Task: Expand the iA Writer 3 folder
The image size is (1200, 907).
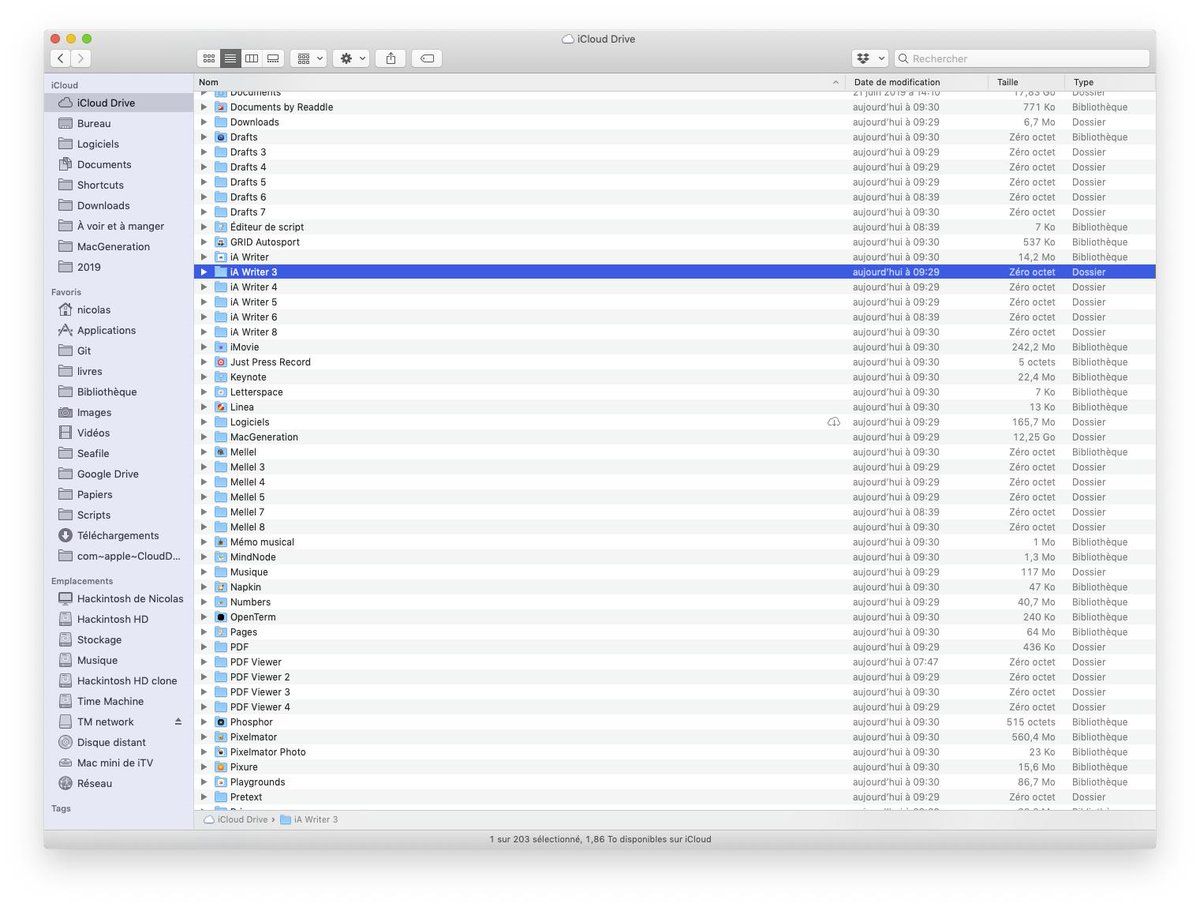Action: 204,272
